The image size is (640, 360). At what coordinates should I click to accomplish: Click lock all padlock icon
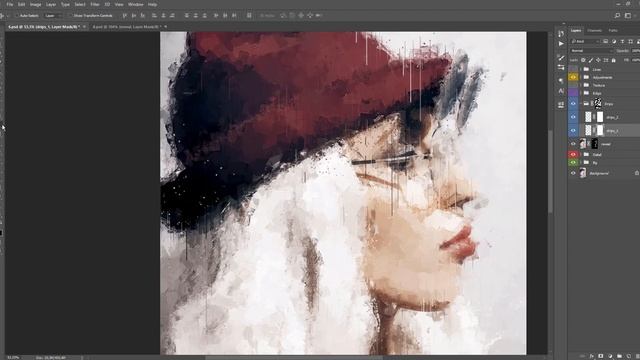[613, 60]
